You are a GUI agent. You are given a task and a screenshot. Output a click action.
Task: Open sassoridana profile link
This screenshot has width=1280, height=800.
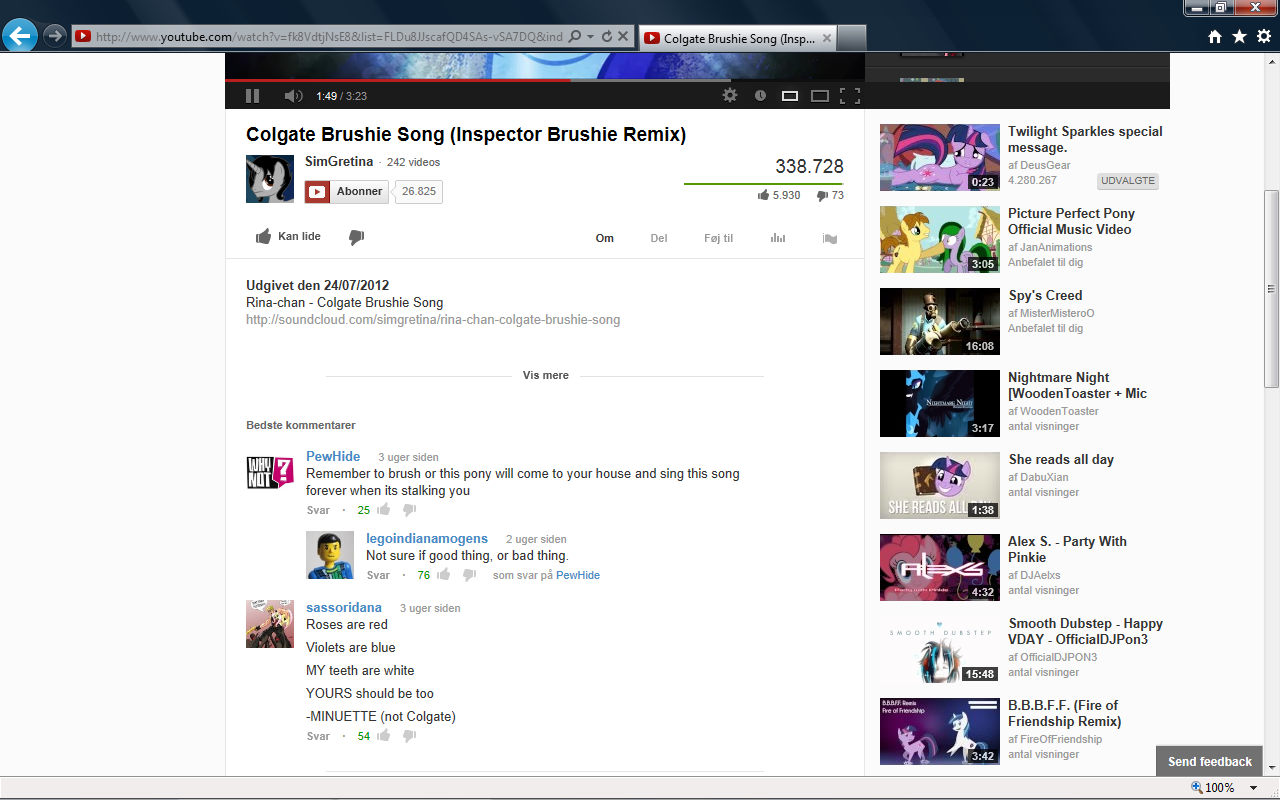pyautogui.click(x=344, y=607)
